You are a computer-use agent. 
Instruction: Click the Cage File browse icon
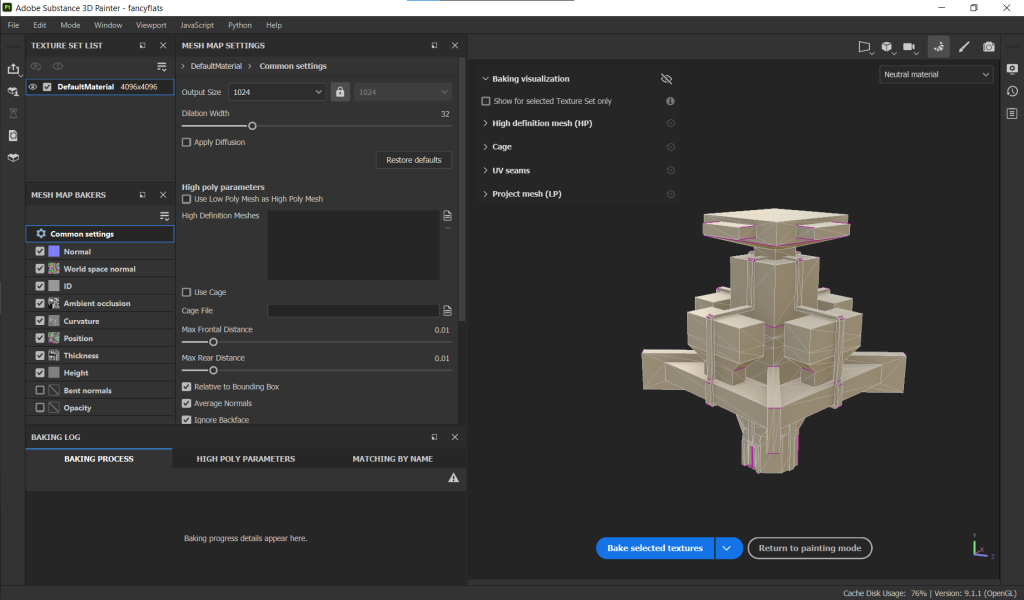[x=448, y=311]
